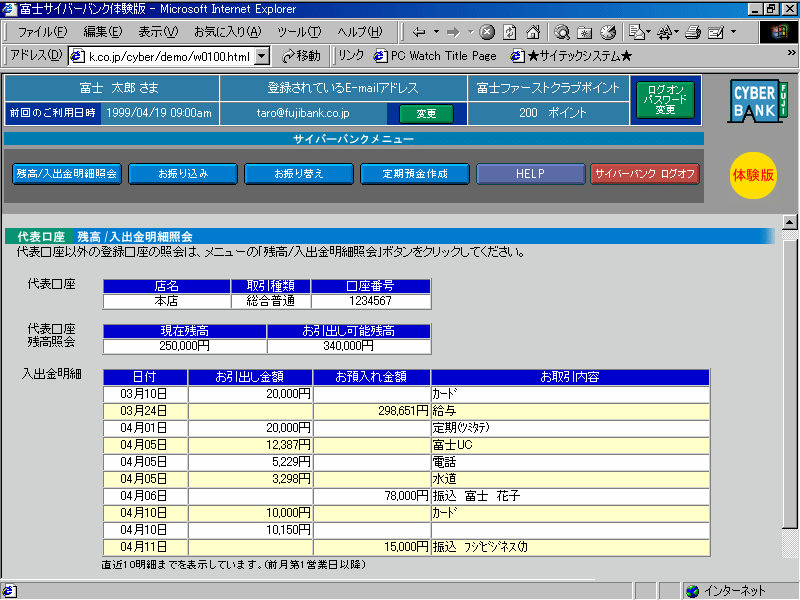Go to the Home page icon
Viewport: 800px width, 600px height.
coord(533,33)
